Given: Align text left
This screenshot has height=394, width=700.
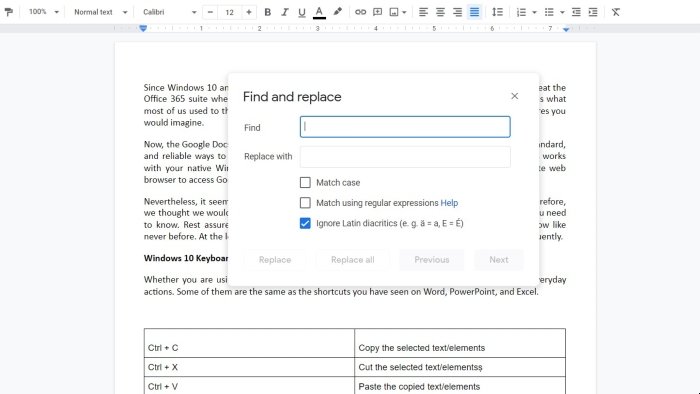Looking at the screenshot, I should (x=423, y=12).
